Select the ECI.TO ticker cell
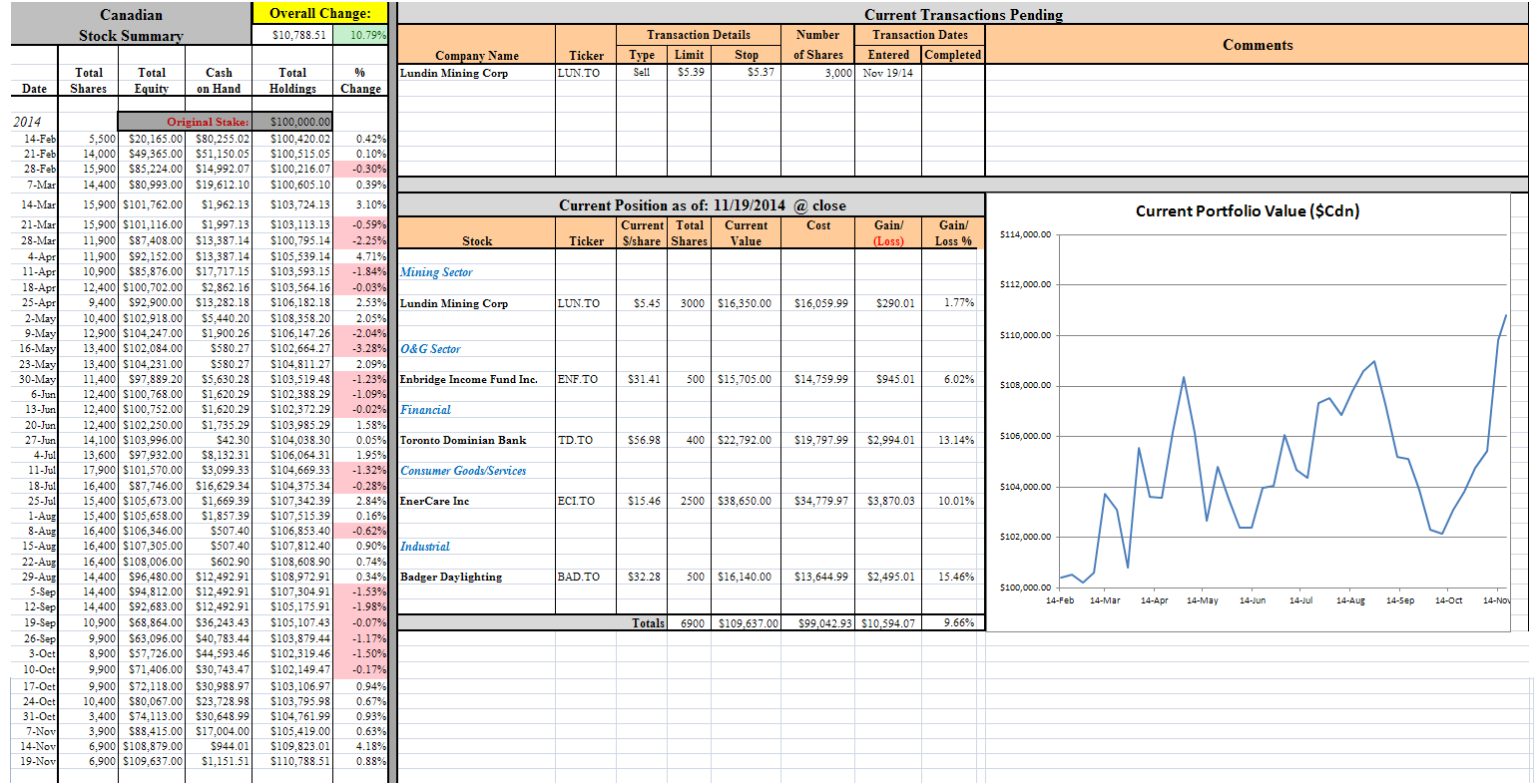The image size is (1534, 784). (x=577, y=501)
